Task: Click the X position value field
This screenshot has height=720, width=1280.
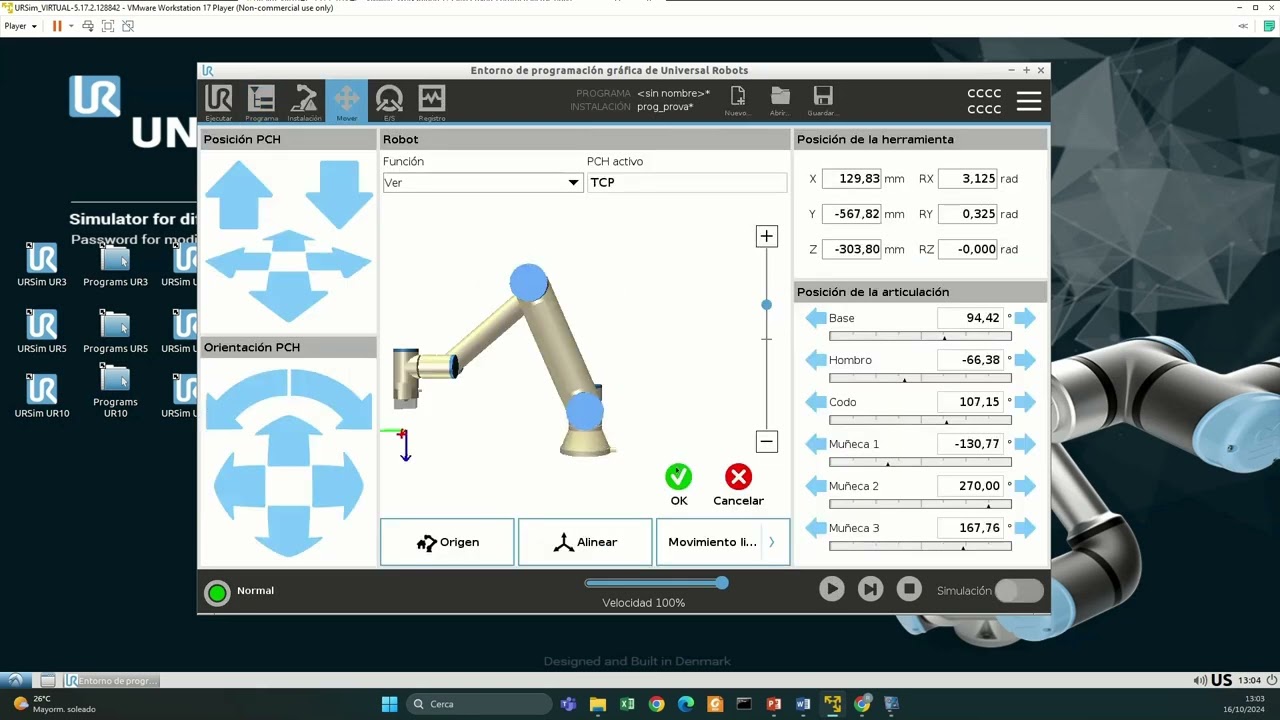Action: pyautogui.click(x=852, y=178)
